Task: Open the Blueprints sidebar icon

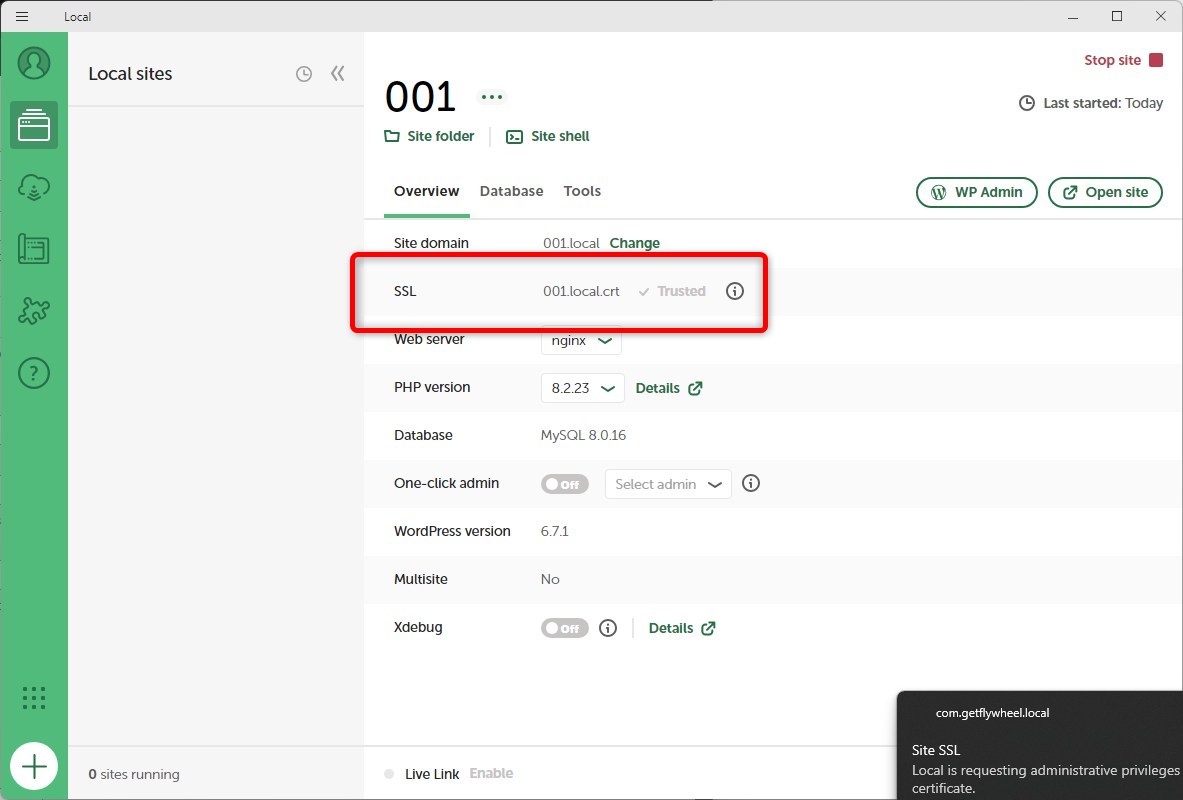Action: tap(34, 248)
